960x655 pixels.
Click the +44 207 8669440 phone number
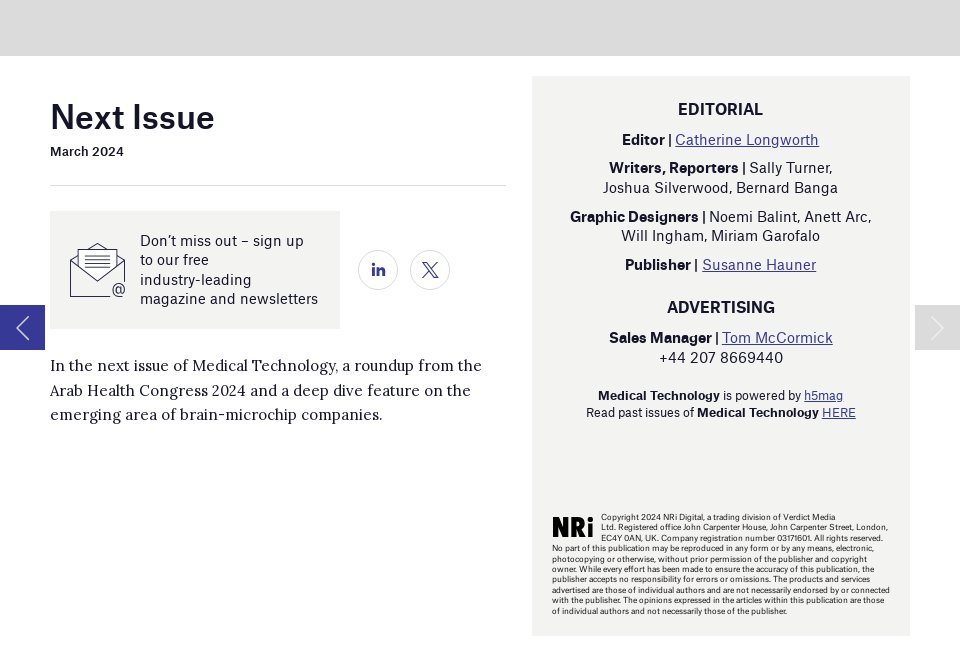(720, 358)
